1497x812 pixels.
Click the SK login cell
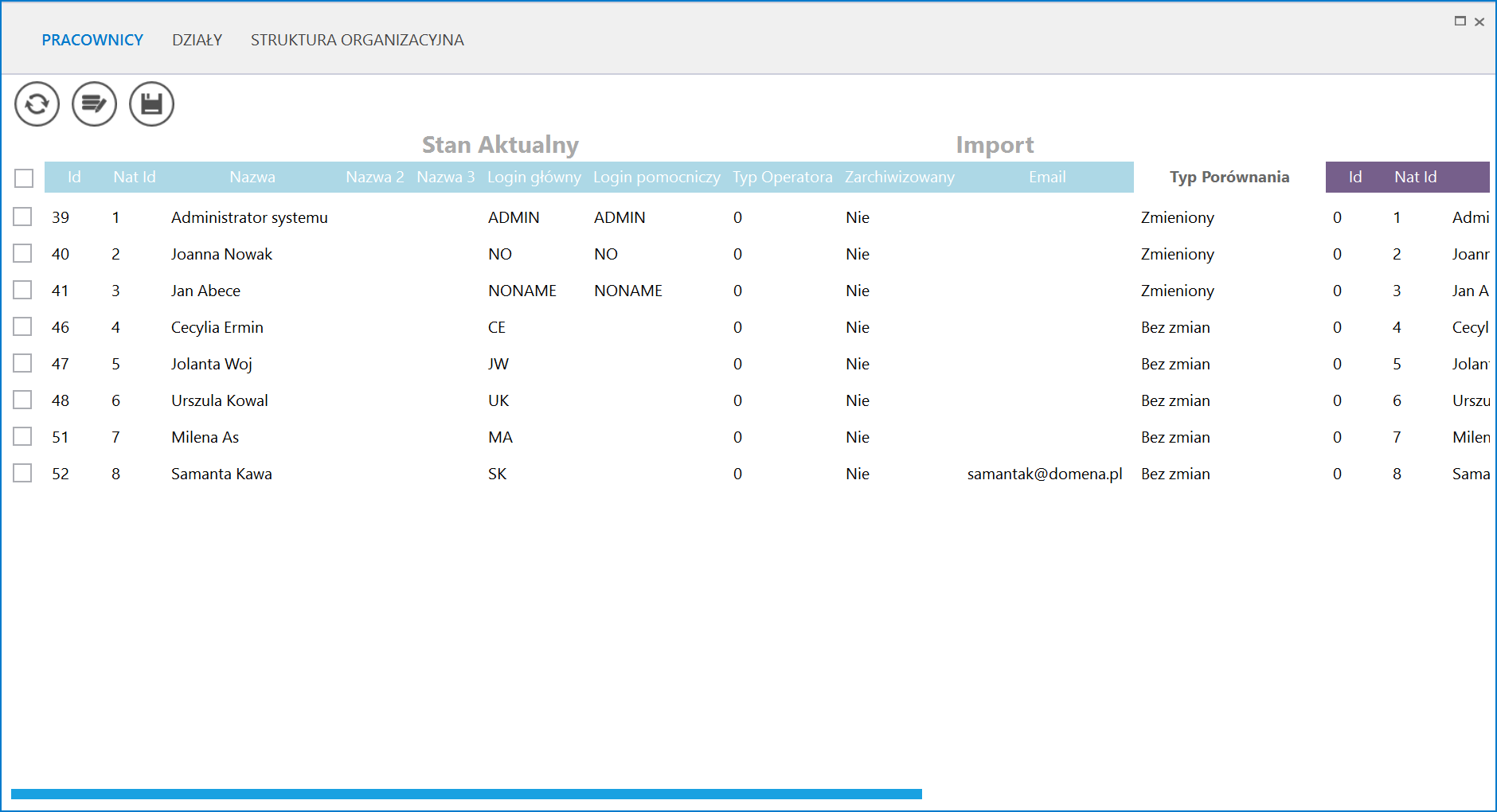click(x=497, y=474)
